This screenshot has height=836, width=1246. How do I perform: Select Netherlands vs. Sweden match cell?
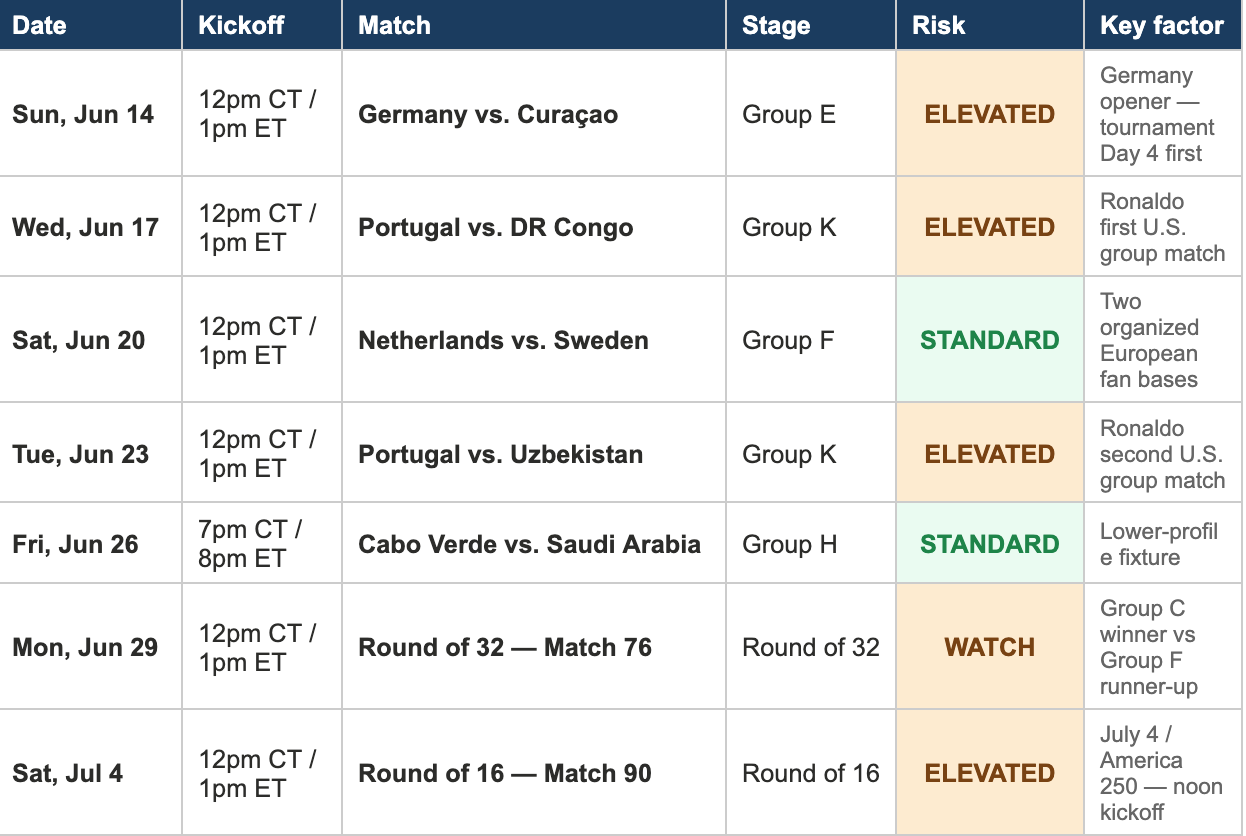pos(534,340)
